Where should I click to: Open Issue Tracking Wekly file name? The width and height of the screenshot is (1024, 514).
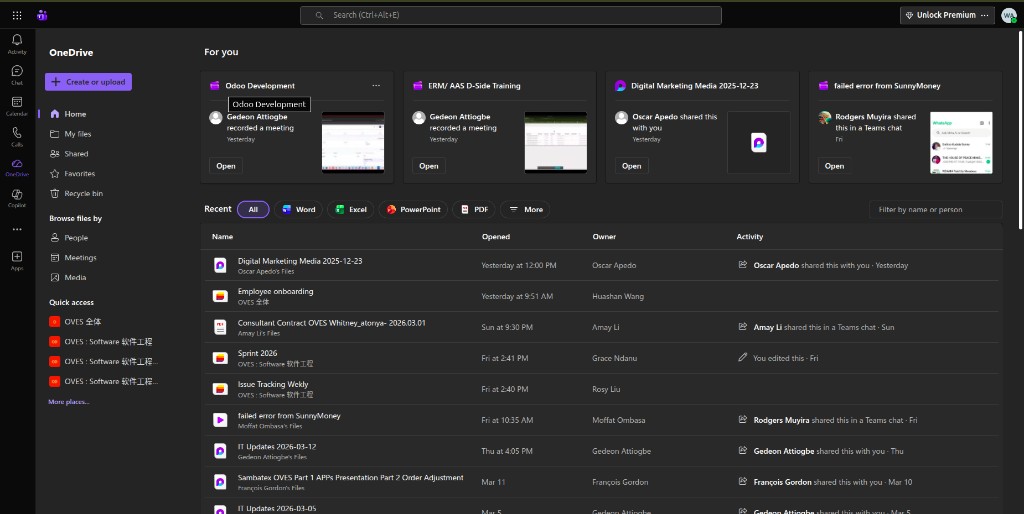pyautogui.click(x=273, y=384)
